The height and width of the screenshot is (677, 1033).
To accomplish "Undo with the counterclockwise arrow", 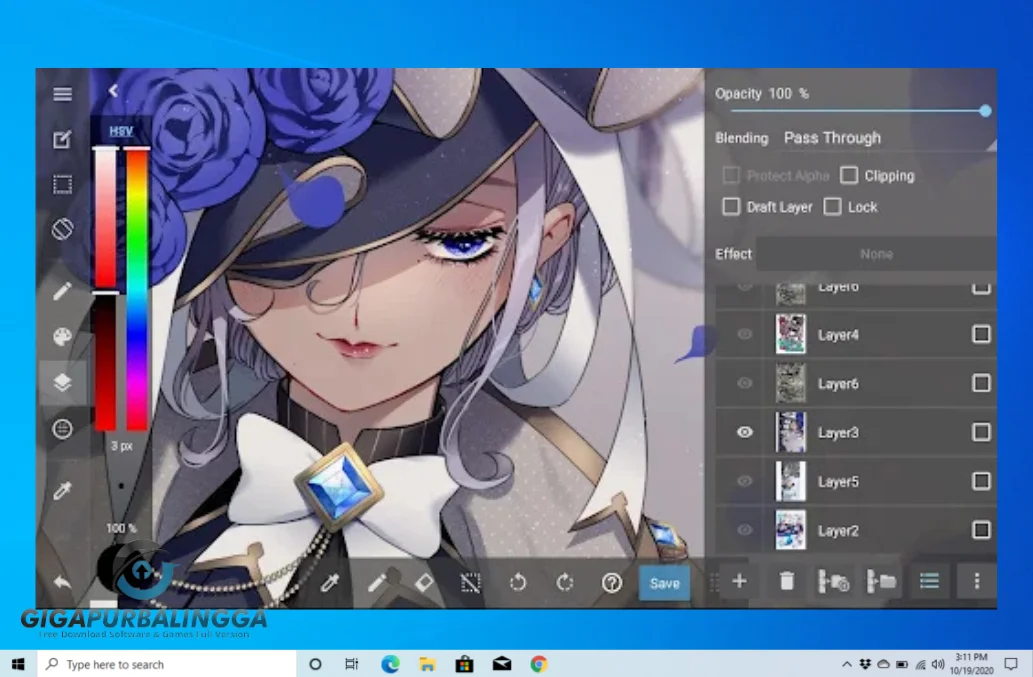I will pyautogui.click(x=518, y=583).
